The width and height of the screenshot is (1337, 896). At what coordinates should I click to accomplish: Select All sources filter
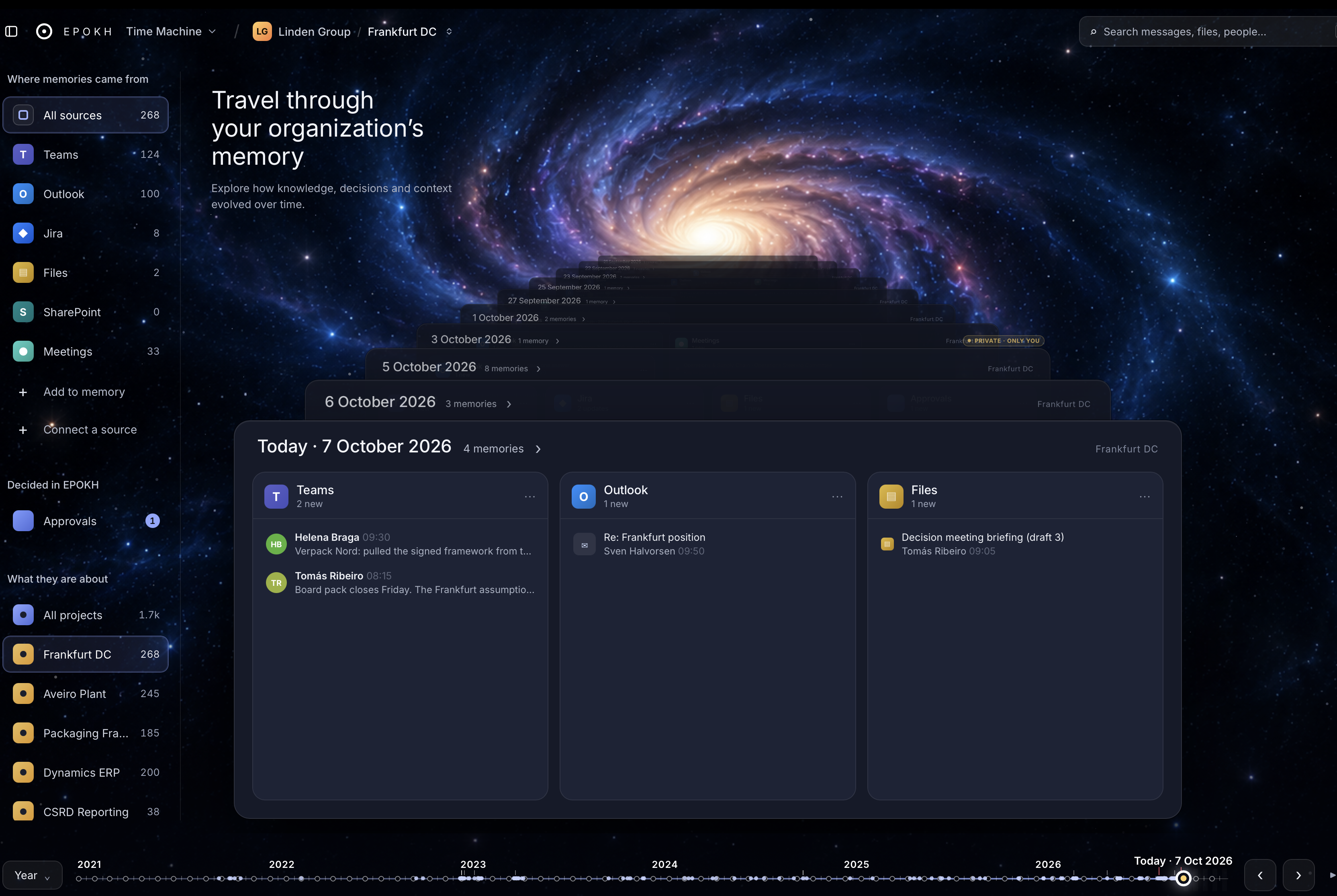[86, 115]
